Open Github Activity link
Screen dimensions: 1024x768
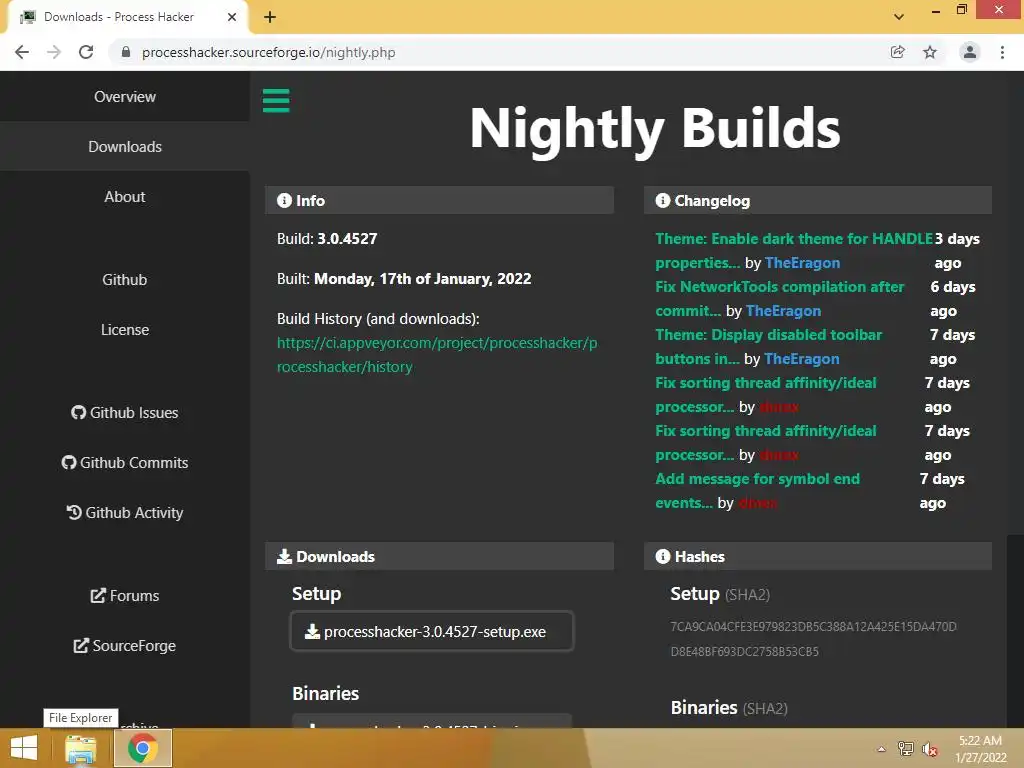pyautogui.click(x=125, y=513)
